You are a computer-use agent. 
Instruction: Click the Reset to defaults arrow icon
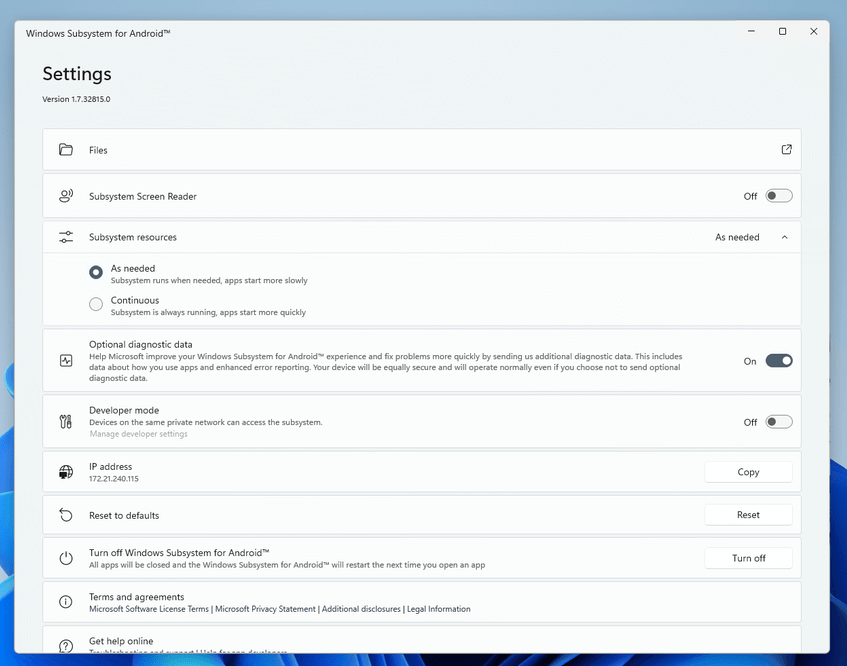click(x=66, y=515)
